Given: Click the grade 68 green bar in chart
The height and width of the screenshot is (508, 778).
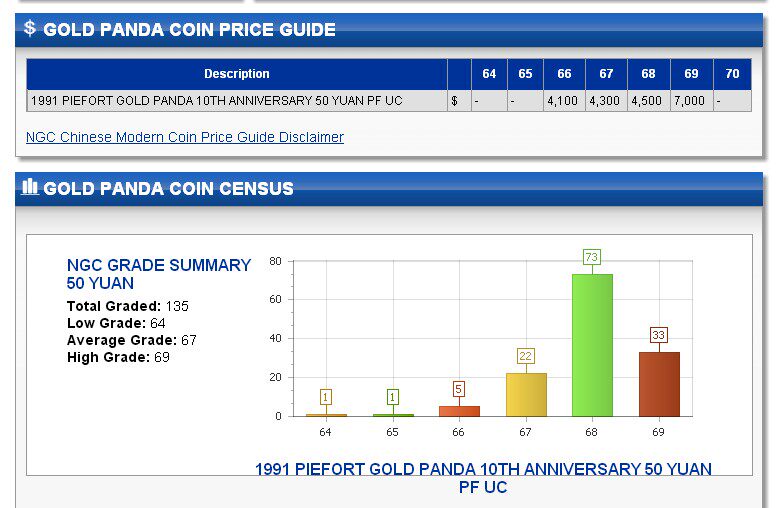Looking at the screenshot, I should coord(592,345).
